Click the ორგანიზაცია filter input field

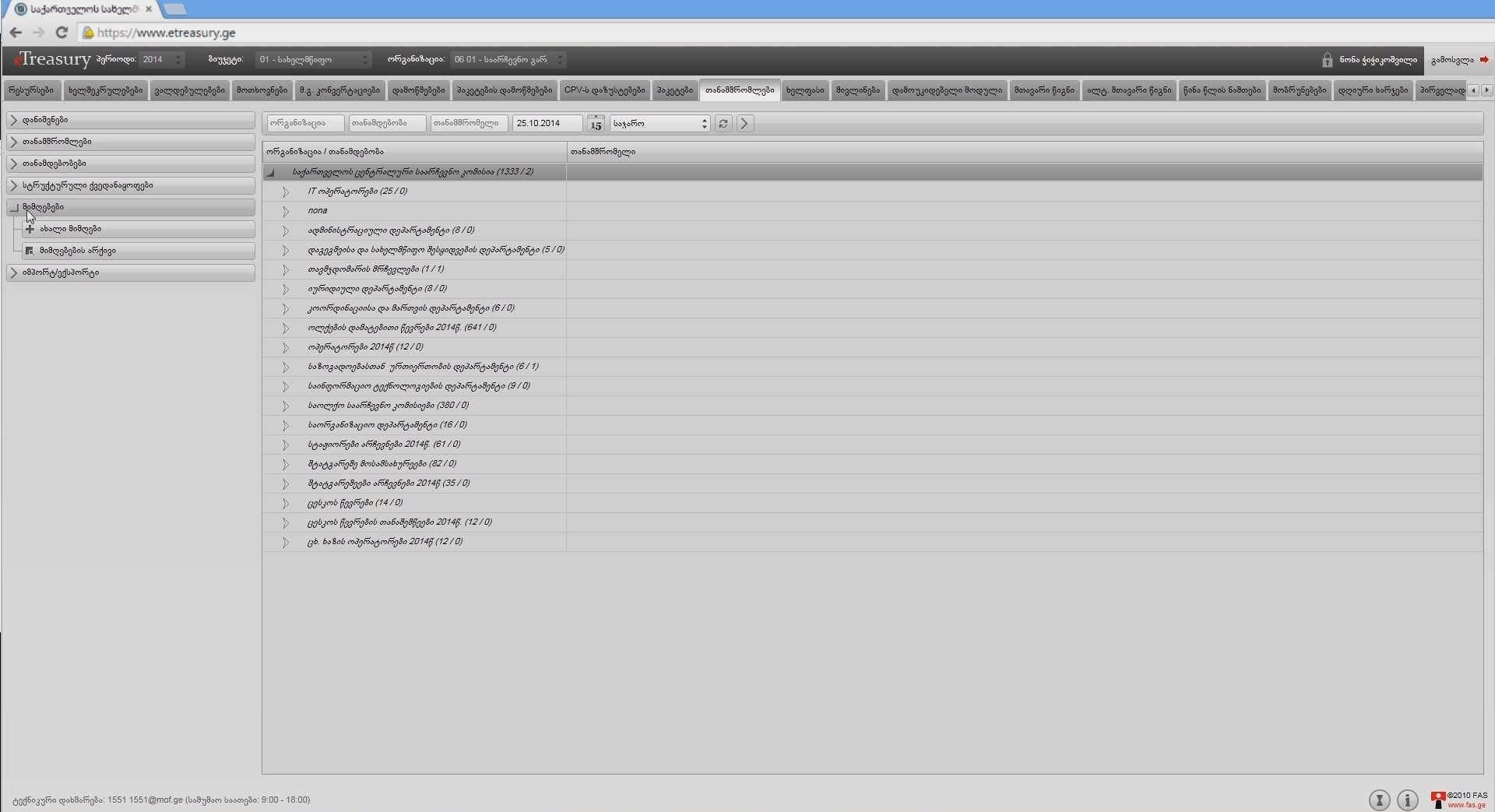[x=305, y=124]
